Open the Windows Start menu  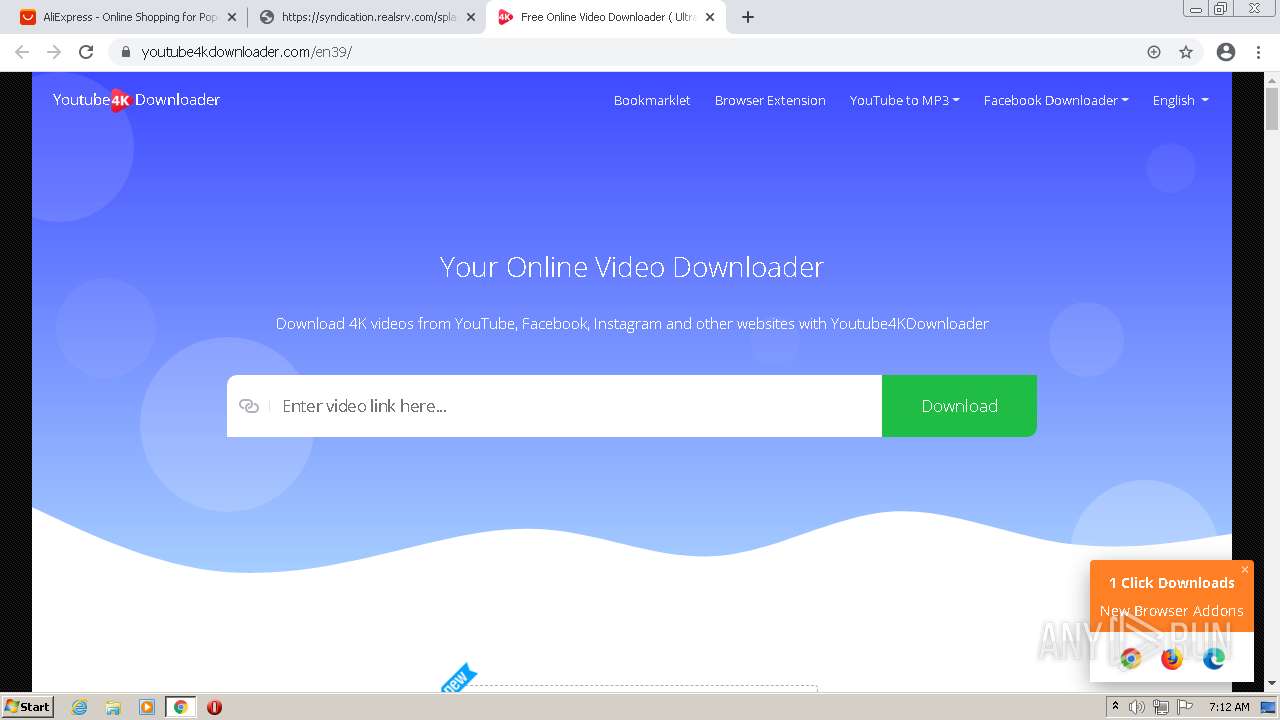coord(27,707)
